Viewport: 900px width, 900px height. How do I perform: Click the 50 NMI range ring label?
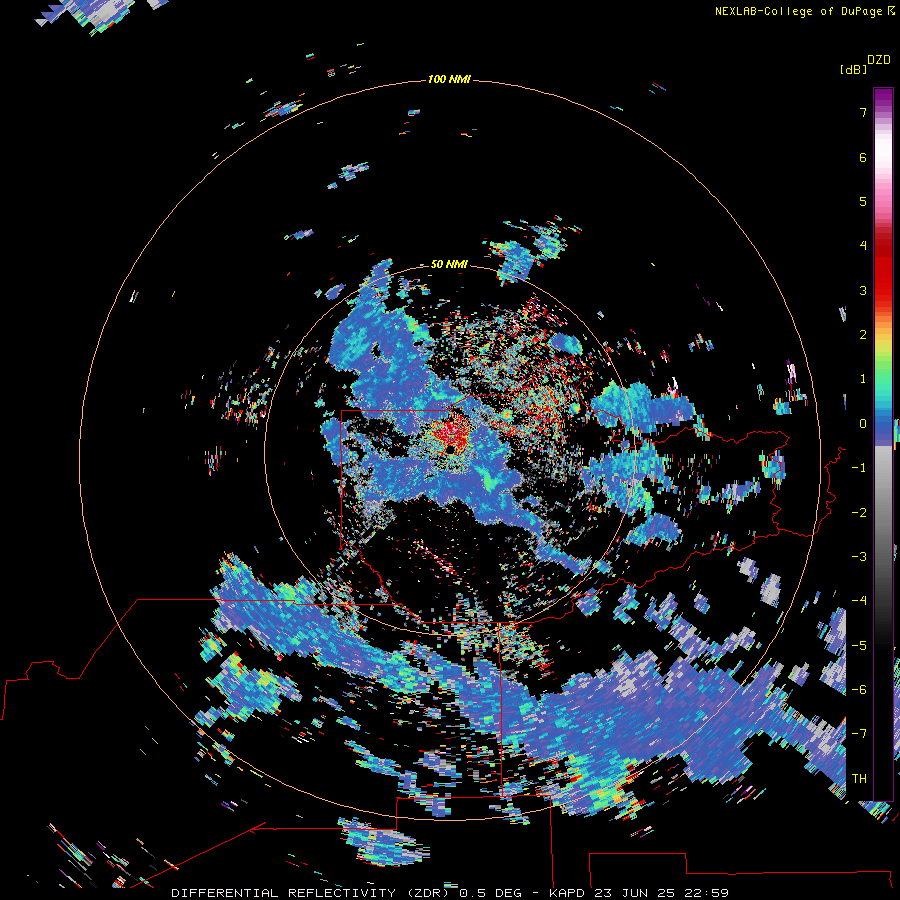tap(449, 264)
